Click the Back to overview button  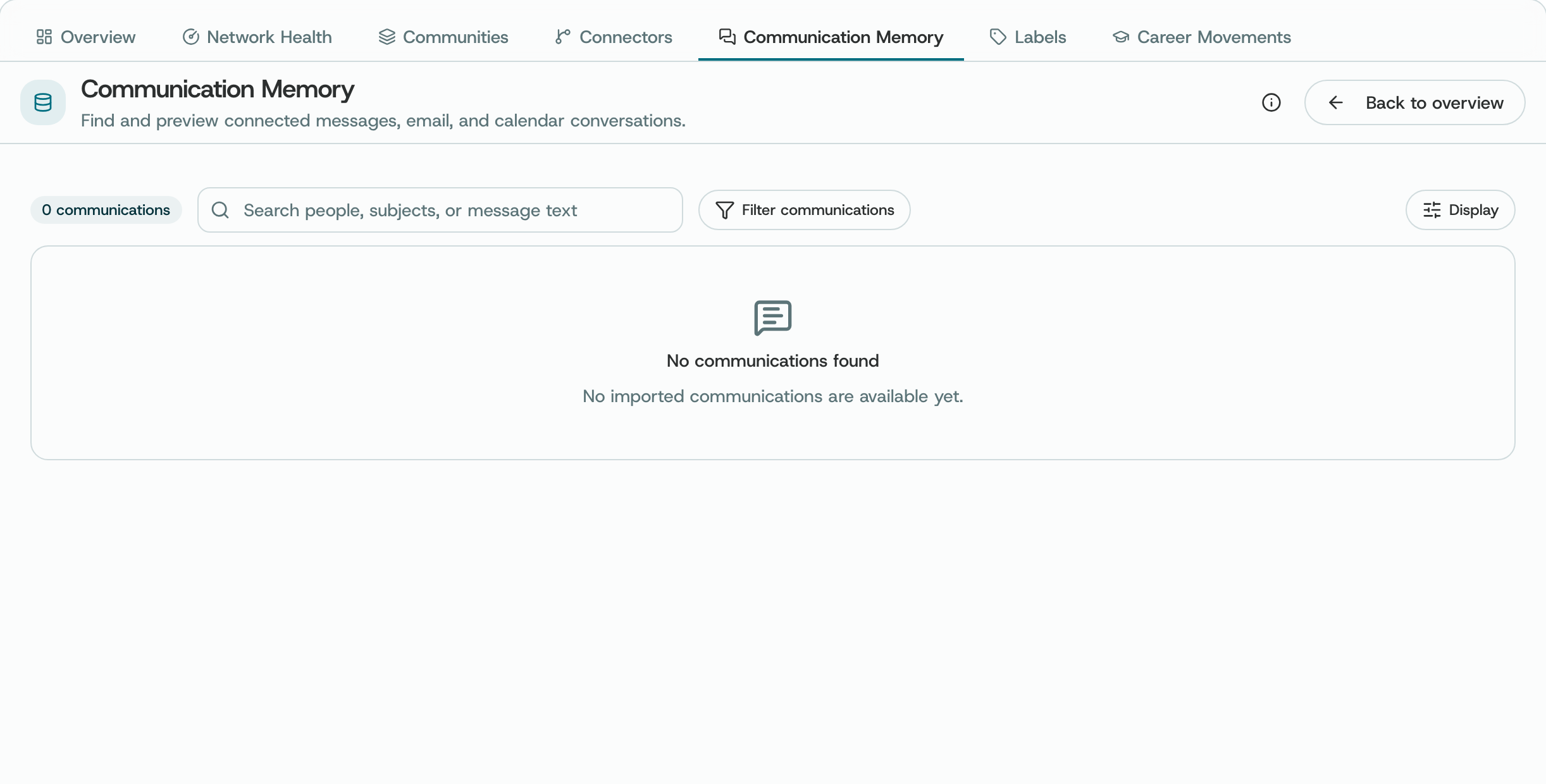point(1414,102)
